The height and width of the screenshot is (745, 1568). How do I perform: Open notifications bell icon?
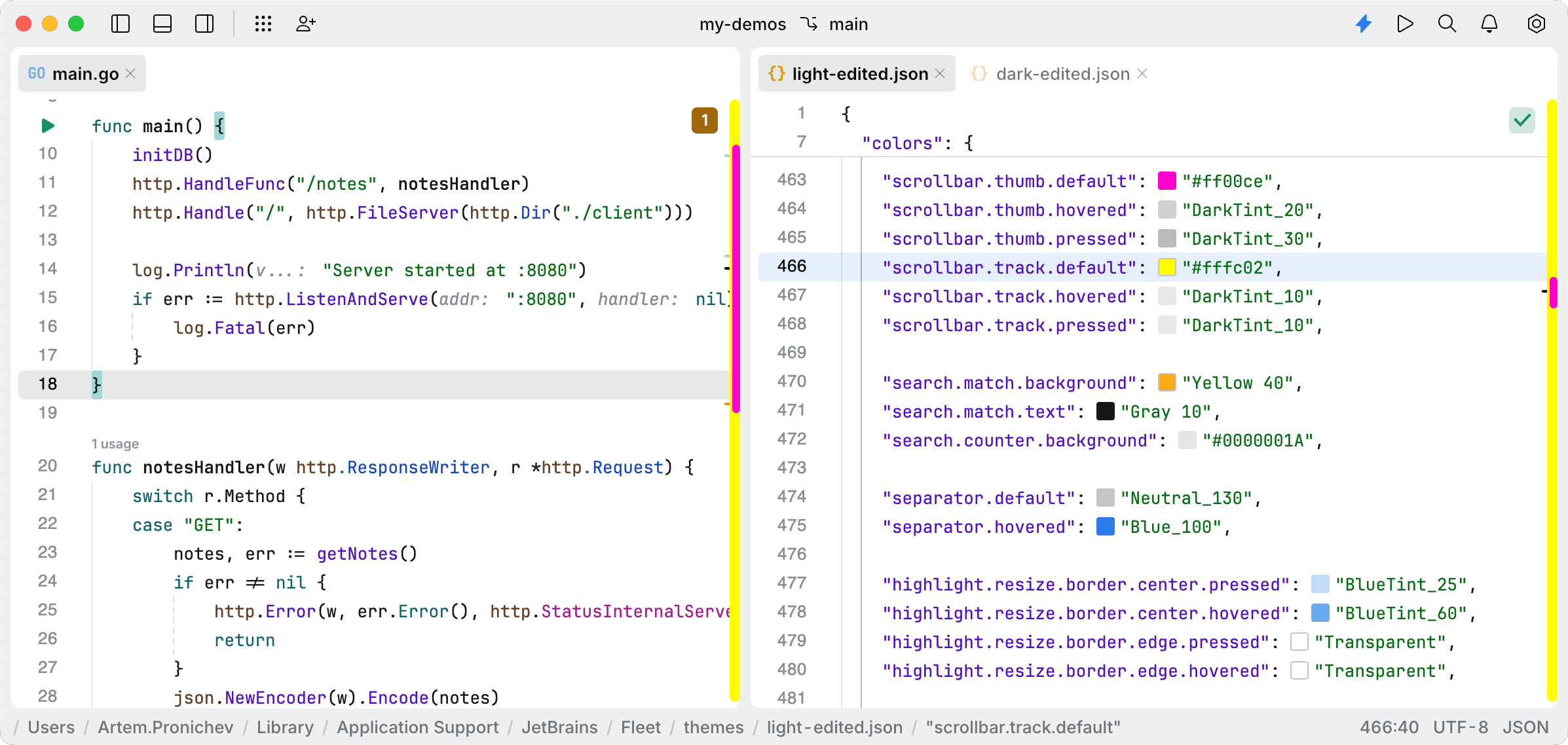tap(1489, 24)
